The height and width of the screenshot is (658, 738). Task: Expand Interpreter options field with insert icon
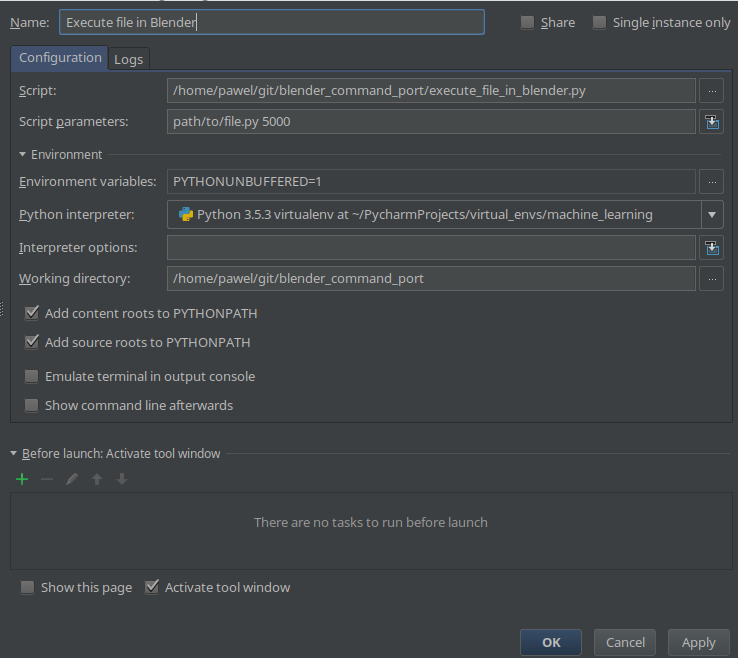pos(711,248)
